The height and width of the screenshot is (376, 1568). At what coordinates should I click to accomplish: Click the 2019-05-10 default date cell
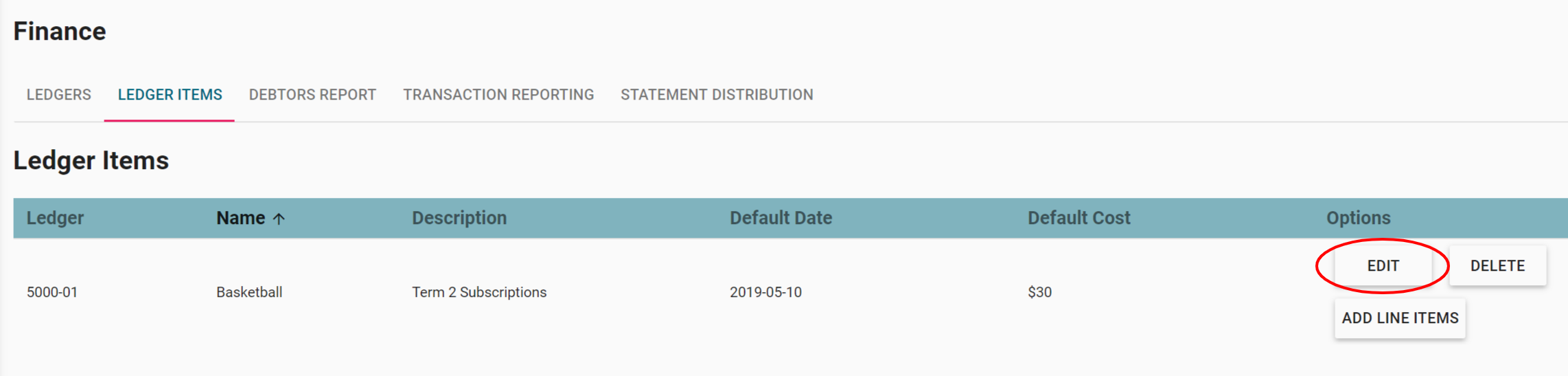[765, 292]
